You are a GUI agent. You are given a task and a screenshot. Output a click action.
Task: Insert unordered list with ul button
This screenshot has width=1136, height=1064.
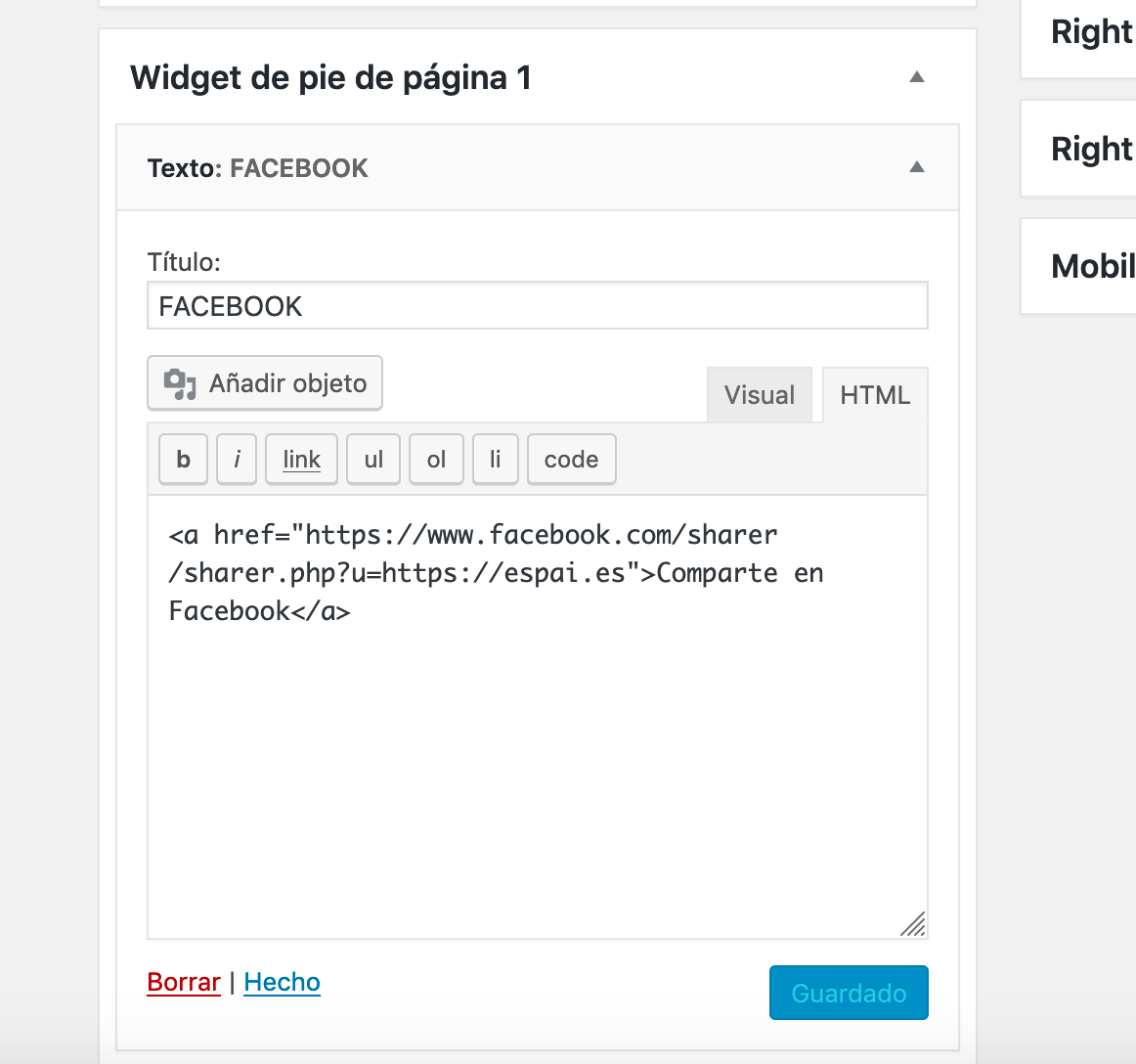click(373, 460)
